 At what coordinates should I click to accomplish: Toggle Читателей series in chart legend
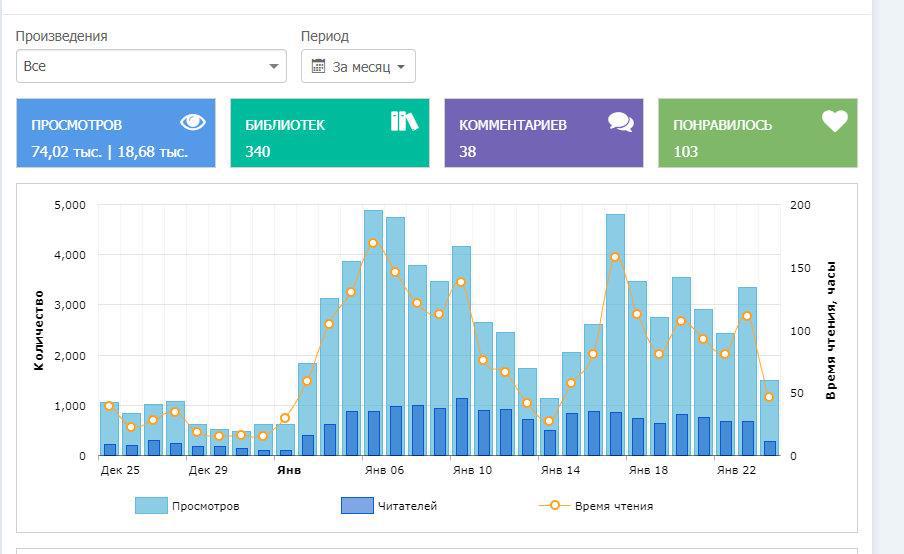click(407, 506)
